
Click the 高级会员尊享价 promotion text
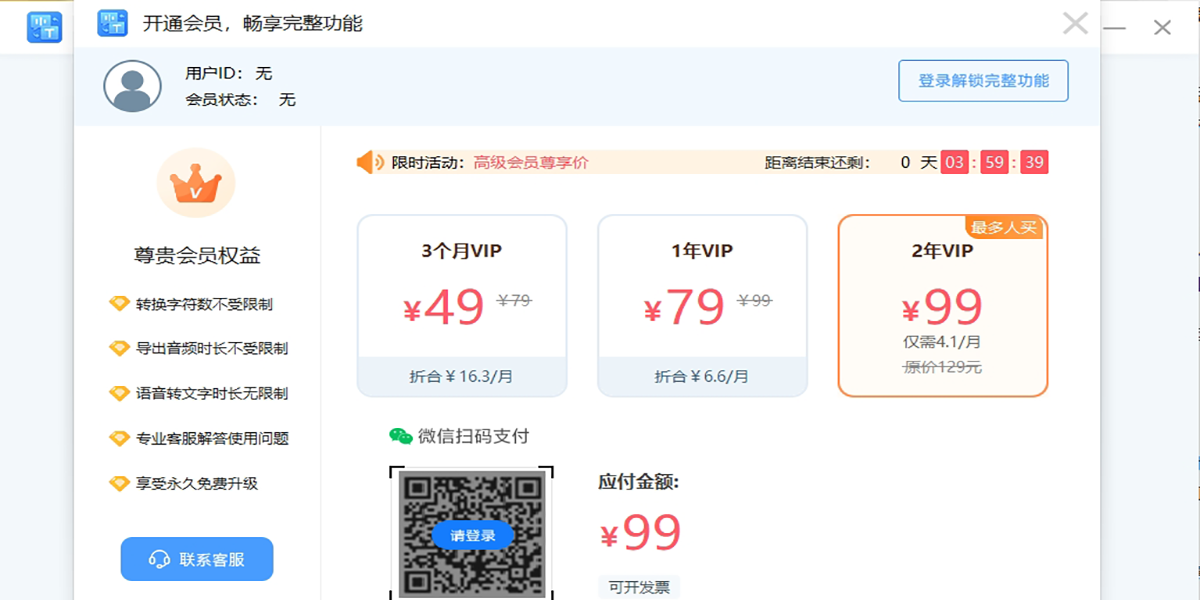pyautogui.click(x=531, y=162)
